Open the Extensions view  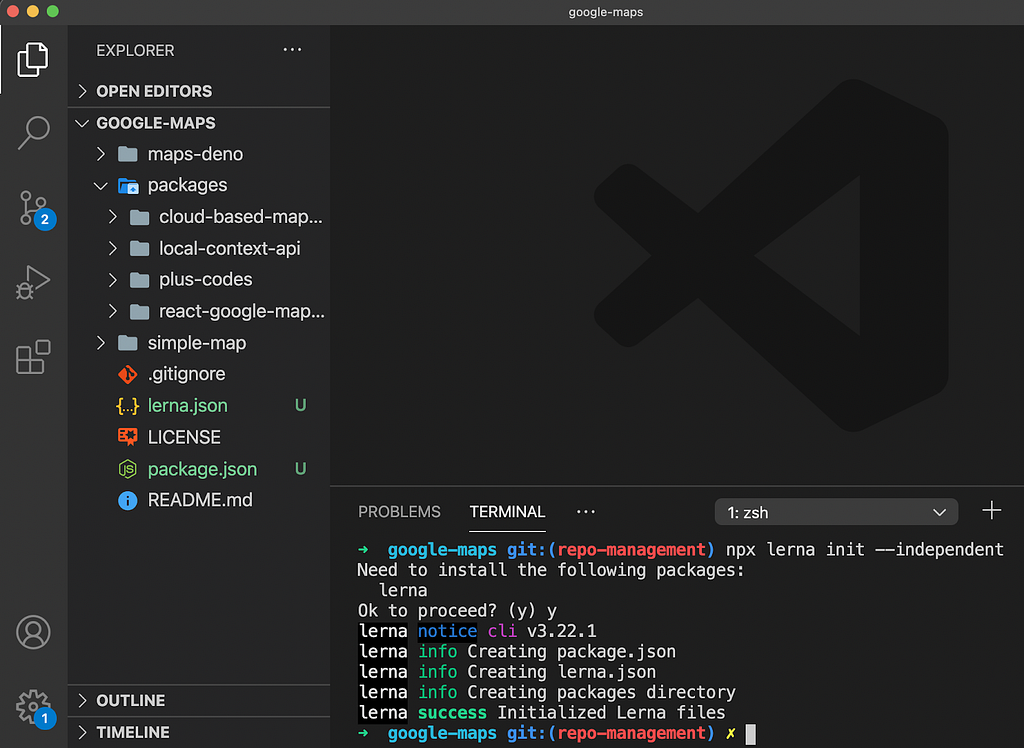[33, 357]
